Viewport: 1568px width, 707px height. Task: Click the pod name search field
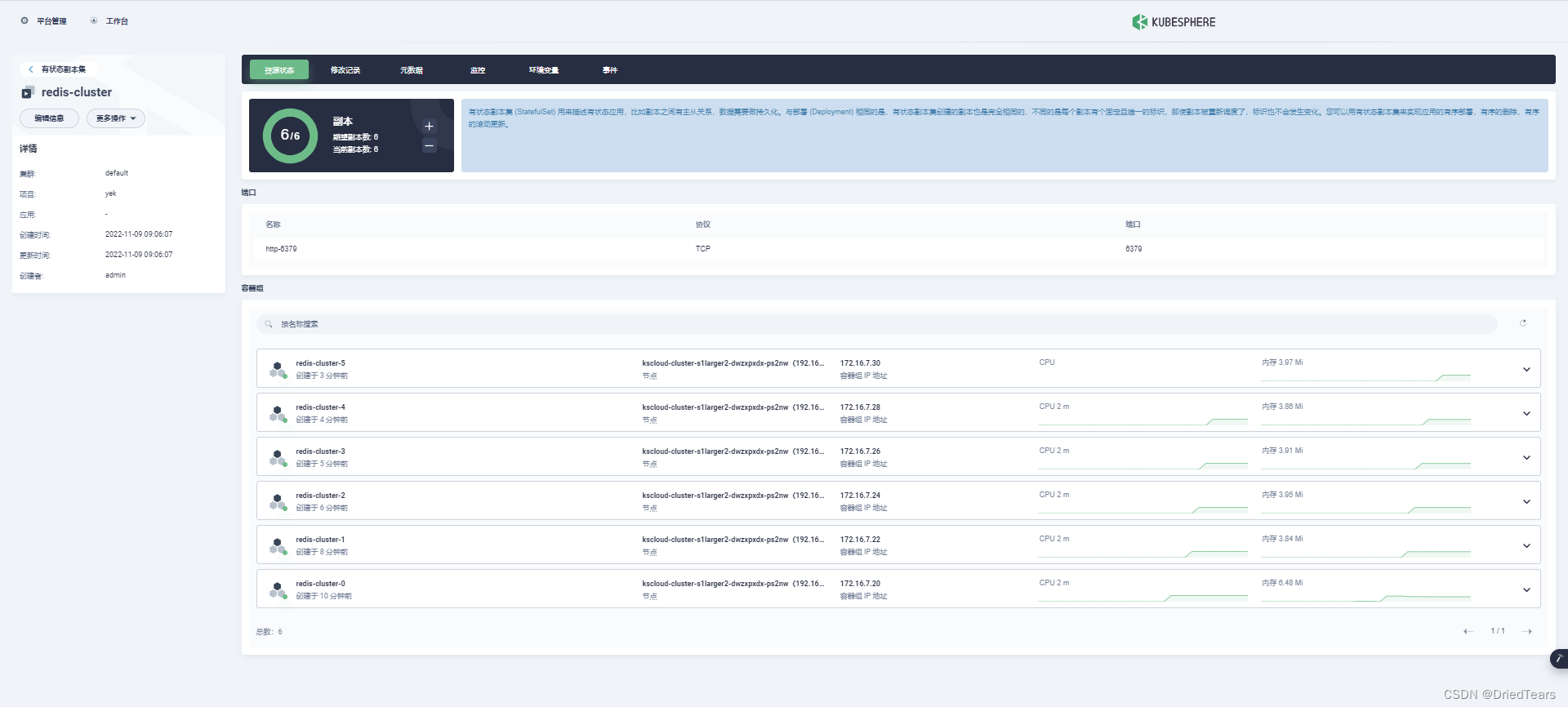877,324
